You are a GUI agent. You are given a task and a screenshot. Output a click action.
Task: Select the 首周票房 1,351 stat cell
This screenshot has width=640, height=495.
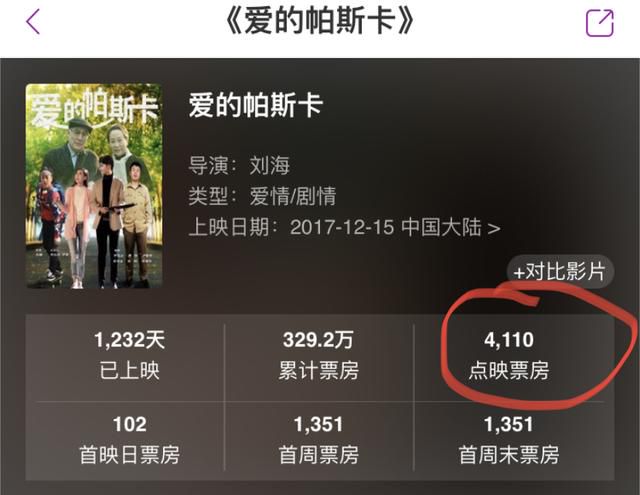[319, 440]
